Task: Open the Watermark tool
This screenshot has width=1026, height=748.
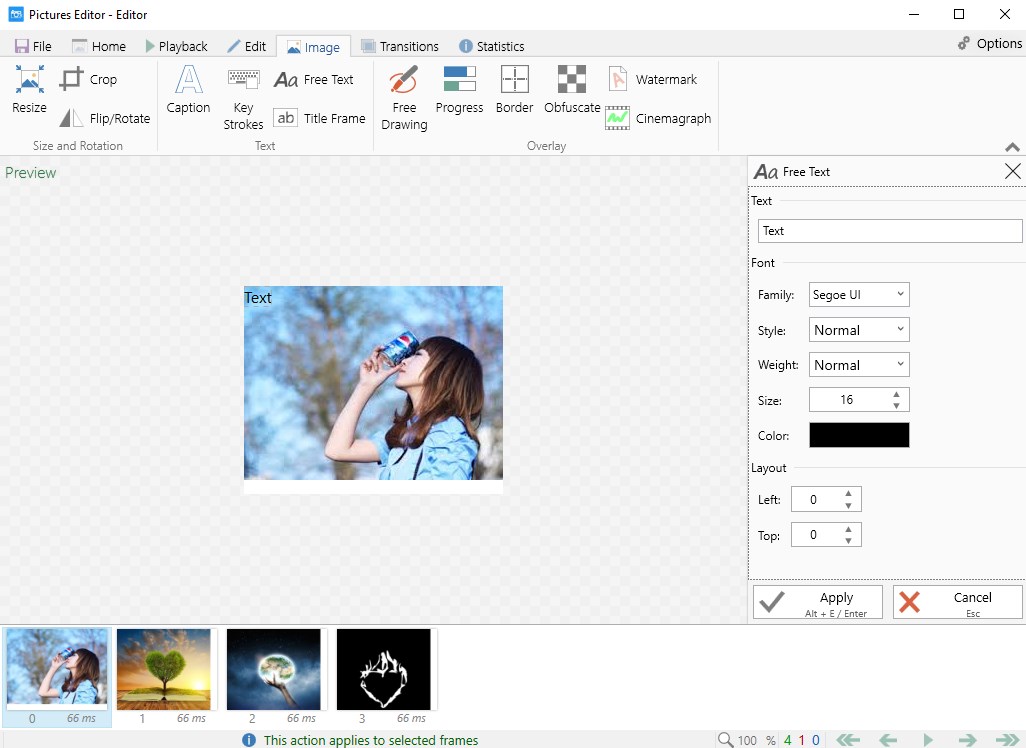Action: pos(652,79)
